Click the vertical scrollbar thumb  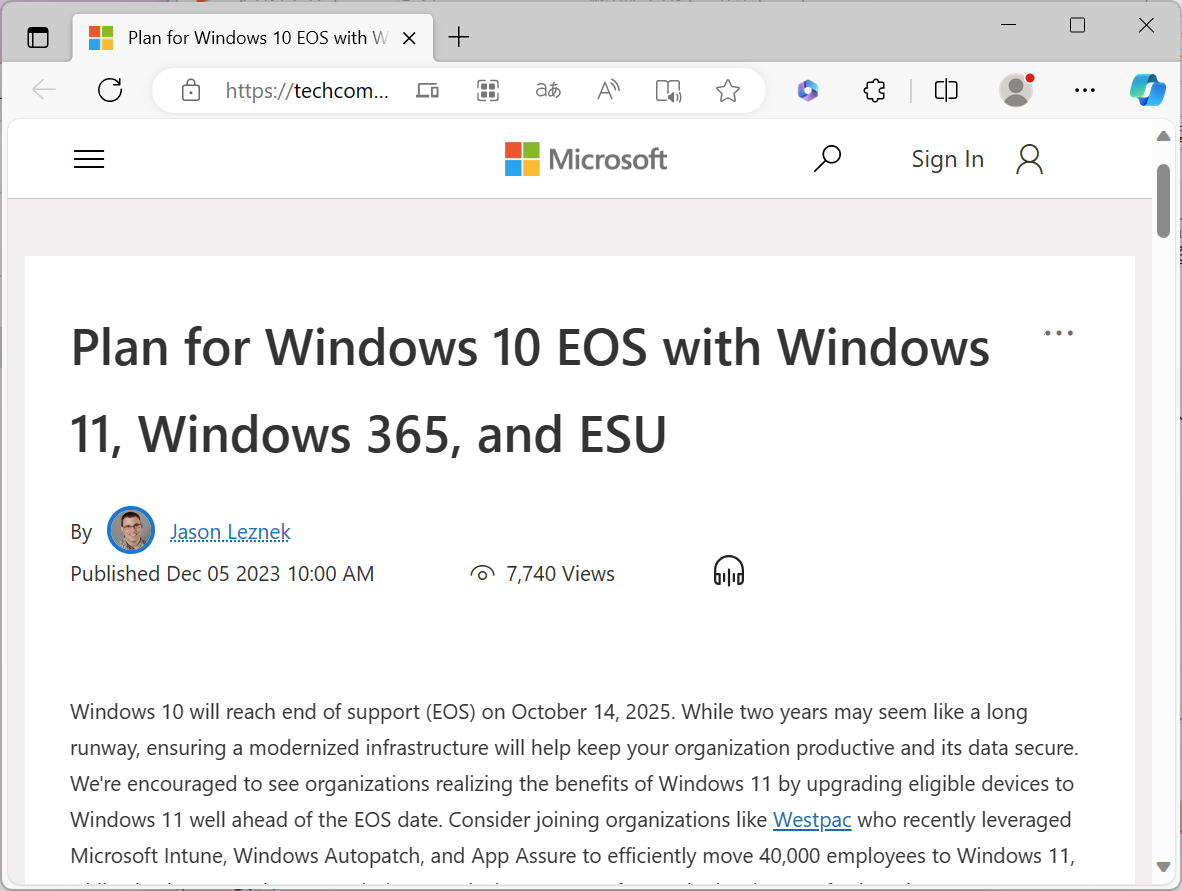tap(1163, 201)
